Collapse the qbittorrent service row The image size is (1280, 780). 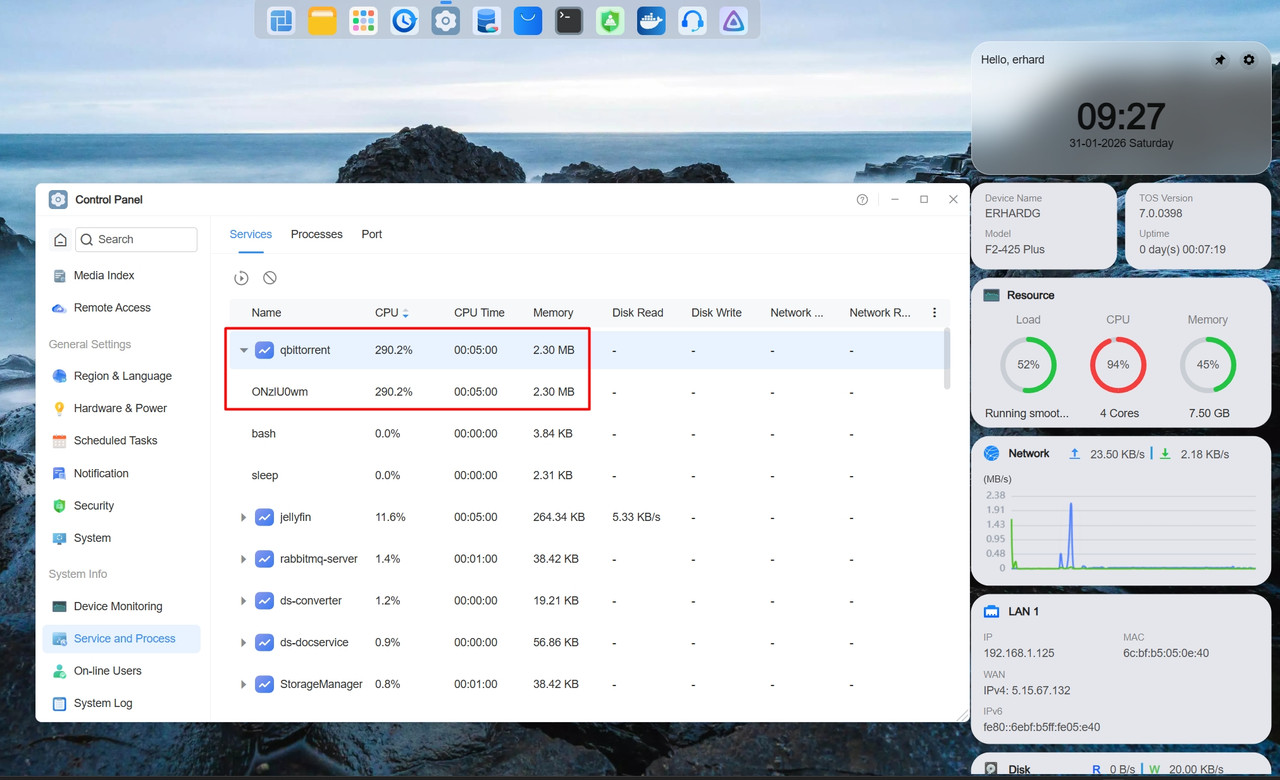[243, 350]
